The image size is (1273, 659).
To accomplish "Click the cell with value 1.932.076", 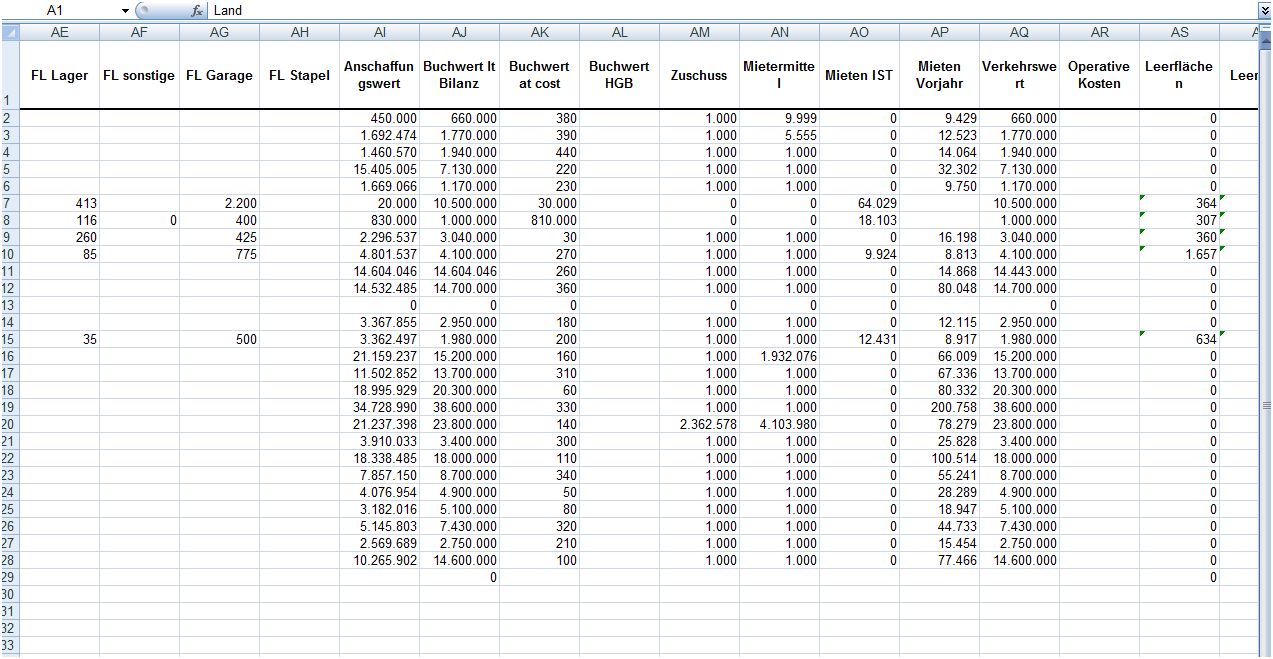I will click(x=779, y=356).
